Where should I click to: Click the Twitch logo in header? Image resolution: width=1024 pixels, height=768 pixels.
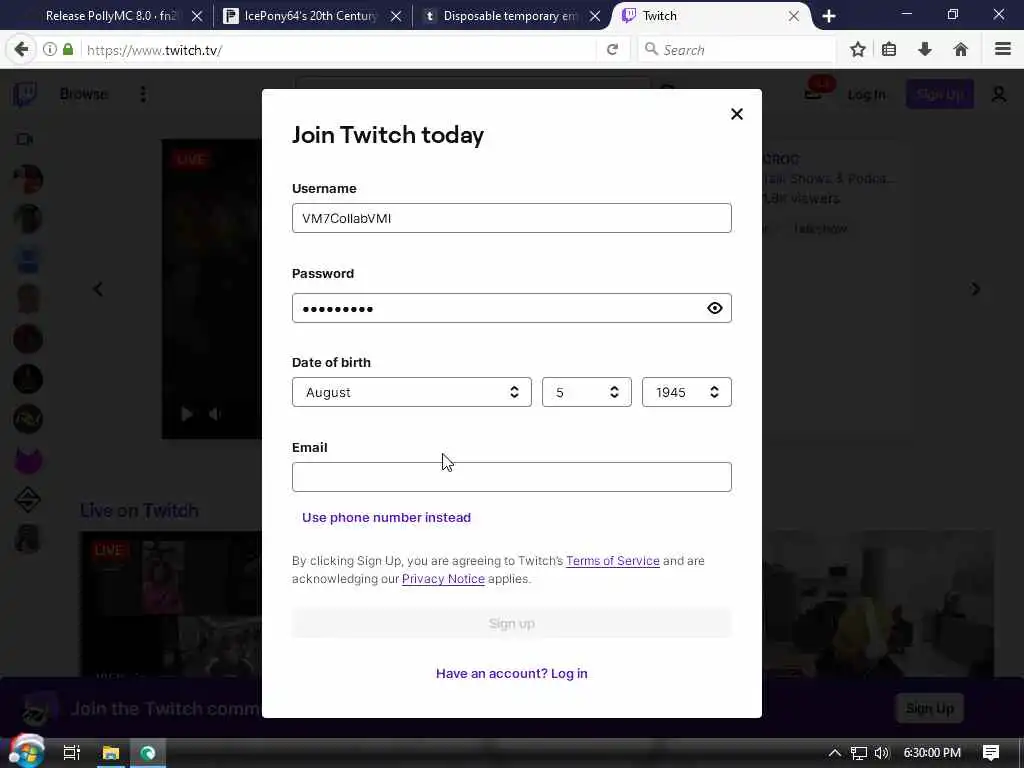coord(25,95)
